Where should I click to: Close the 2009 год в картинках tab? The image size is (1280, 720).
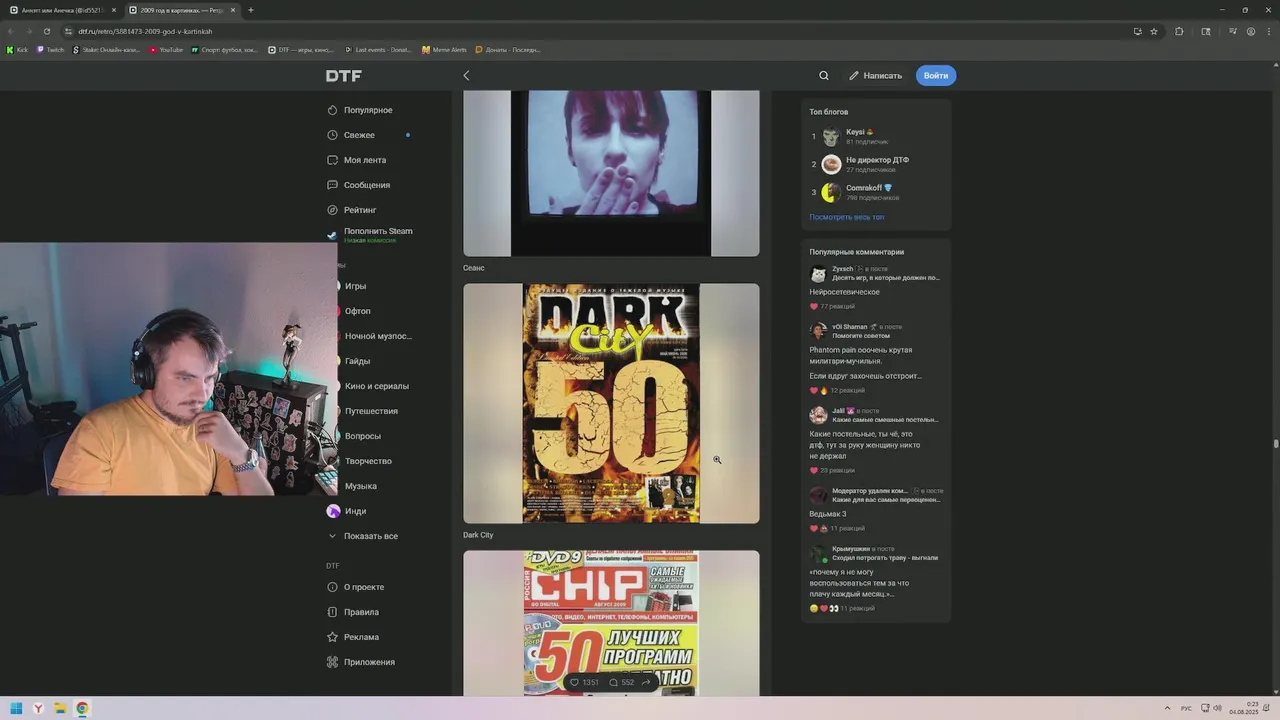point(233,10)
